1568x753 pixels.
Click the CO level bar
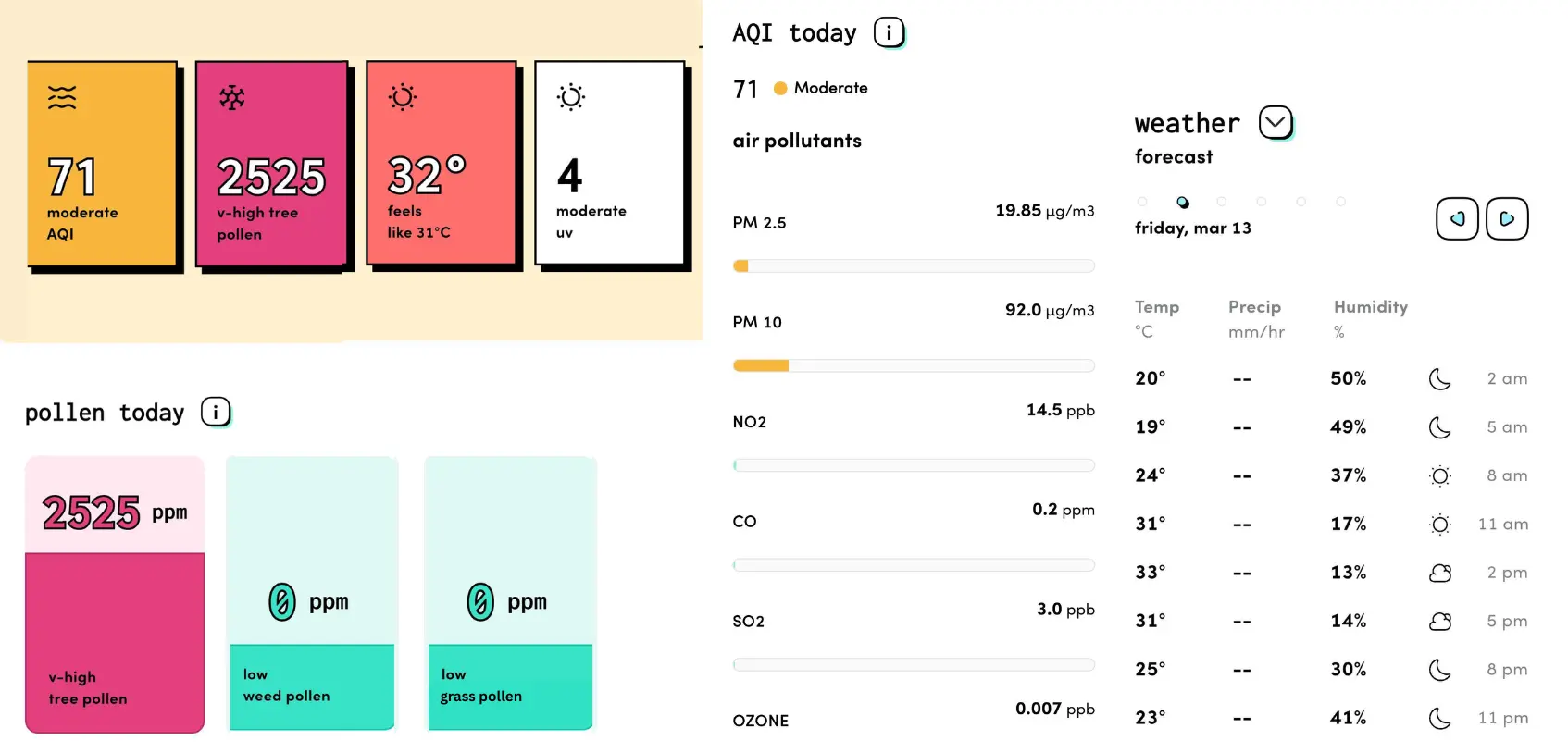914,565
